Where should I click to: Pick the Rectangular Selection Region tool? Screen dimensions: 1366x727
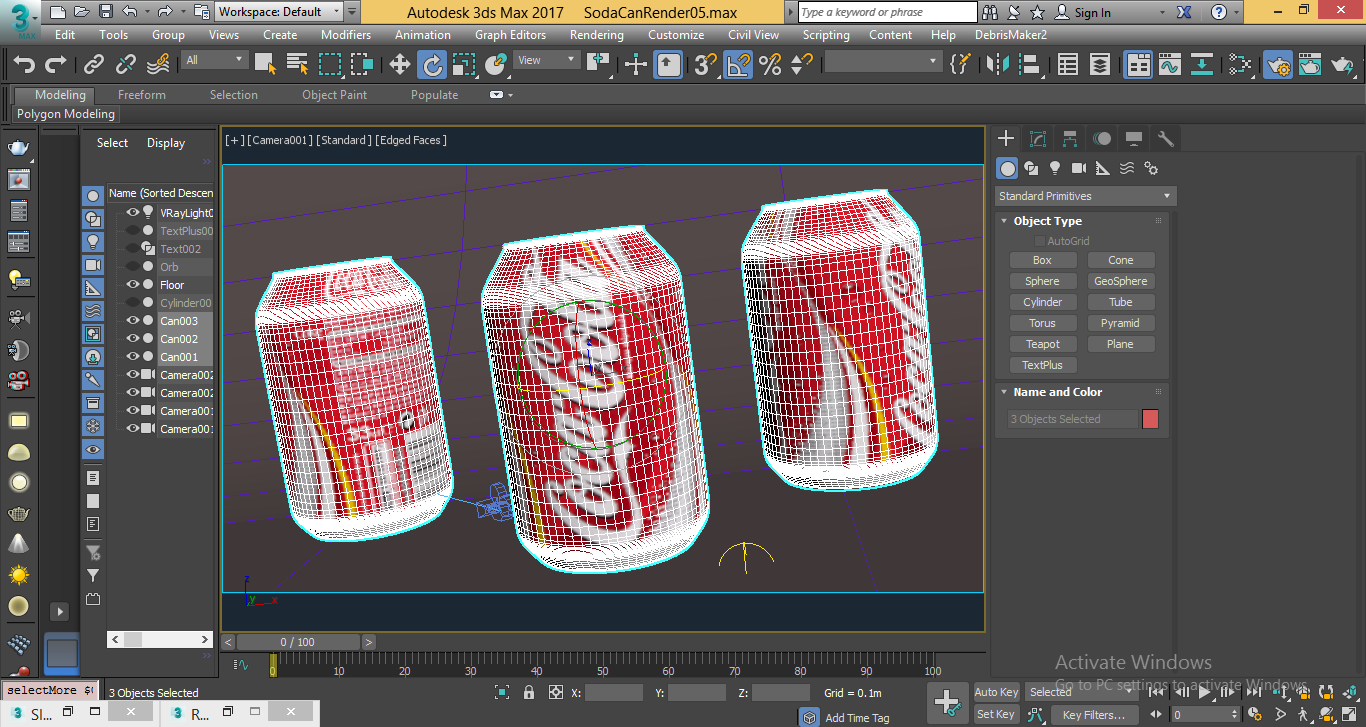point(330,65)
